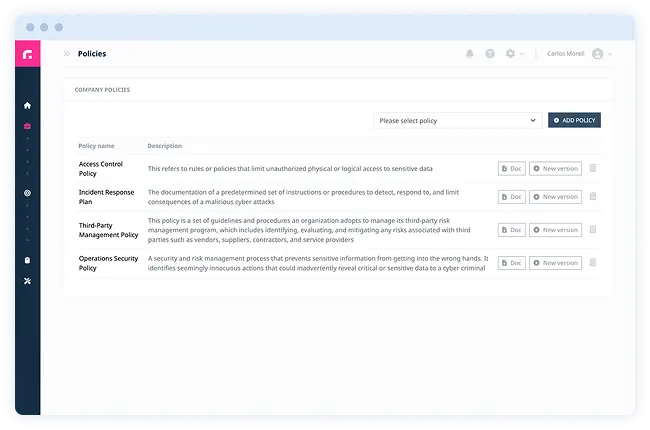Open Doc for Access Control Policy
The height and width of the screenshot is (430, 650).
[x=511, y=168]
